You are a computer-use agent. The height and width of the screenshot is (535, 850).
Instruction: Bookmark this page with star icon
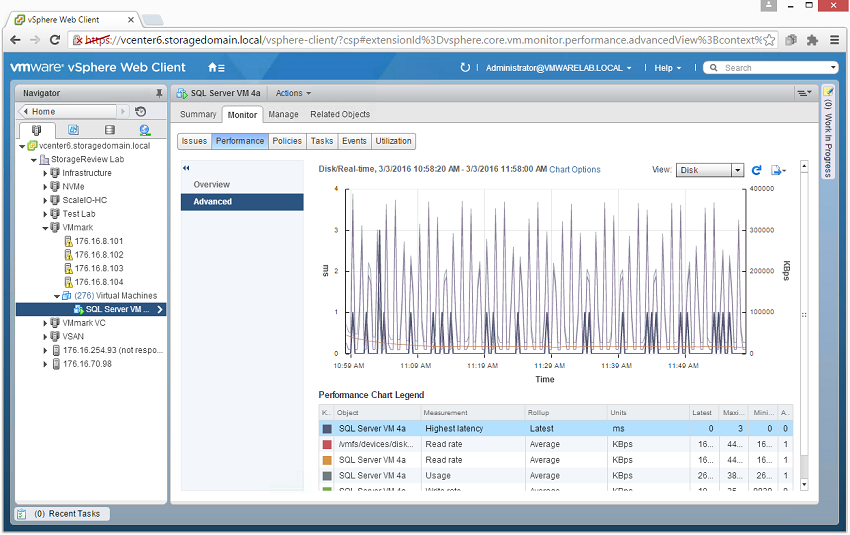(769, 40)
